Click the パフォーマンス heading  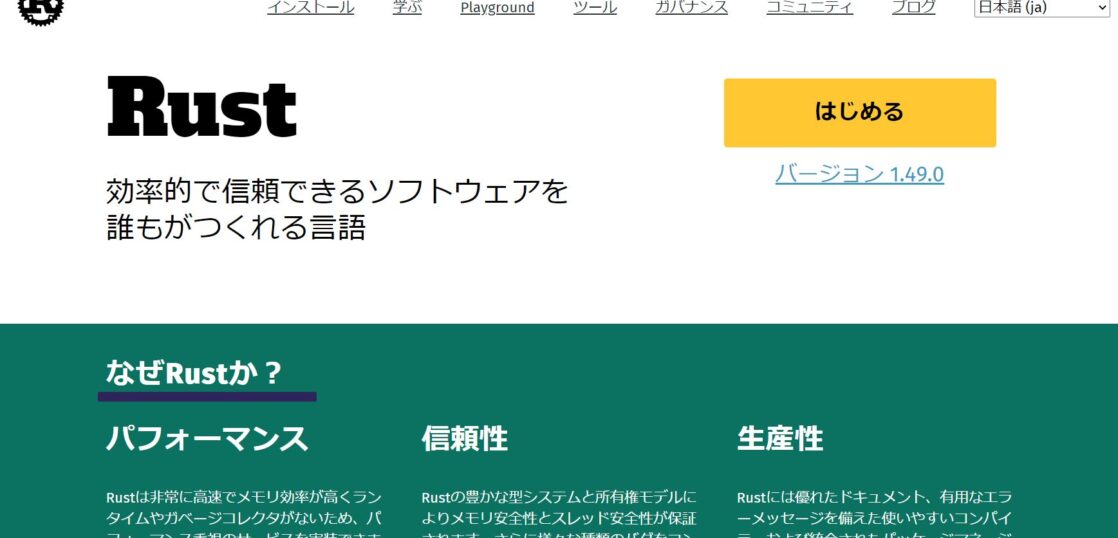(207, 438)
